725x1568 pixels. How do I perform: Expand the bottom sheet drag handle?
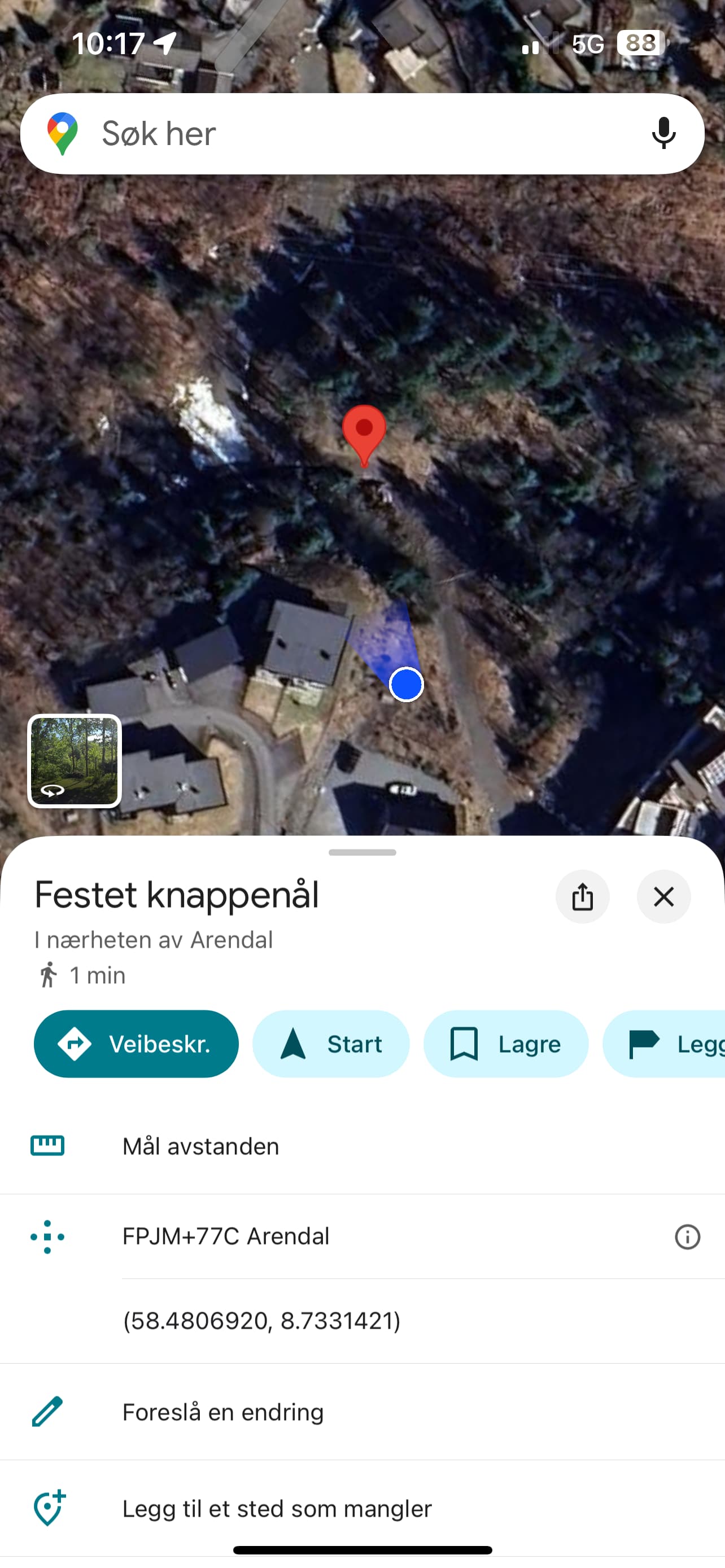362,852
